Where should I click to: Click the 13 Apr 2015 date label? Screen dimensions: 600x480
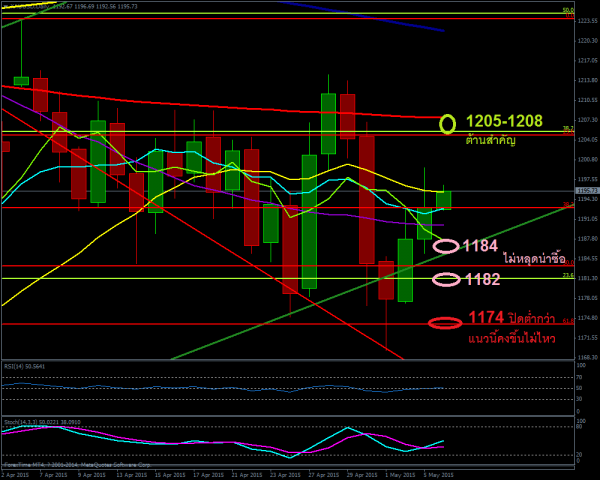[x=131, y=475]
